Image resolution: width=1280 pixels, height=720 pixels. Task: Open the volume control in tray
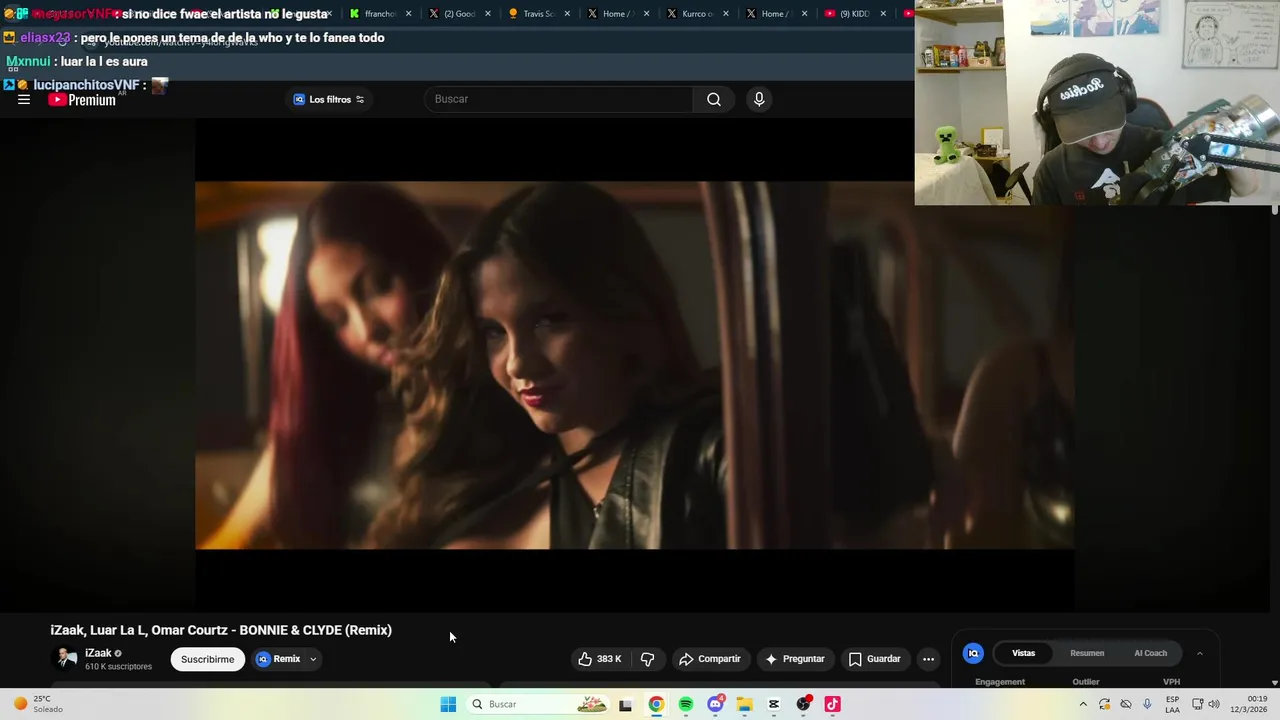pos(1214,704)
